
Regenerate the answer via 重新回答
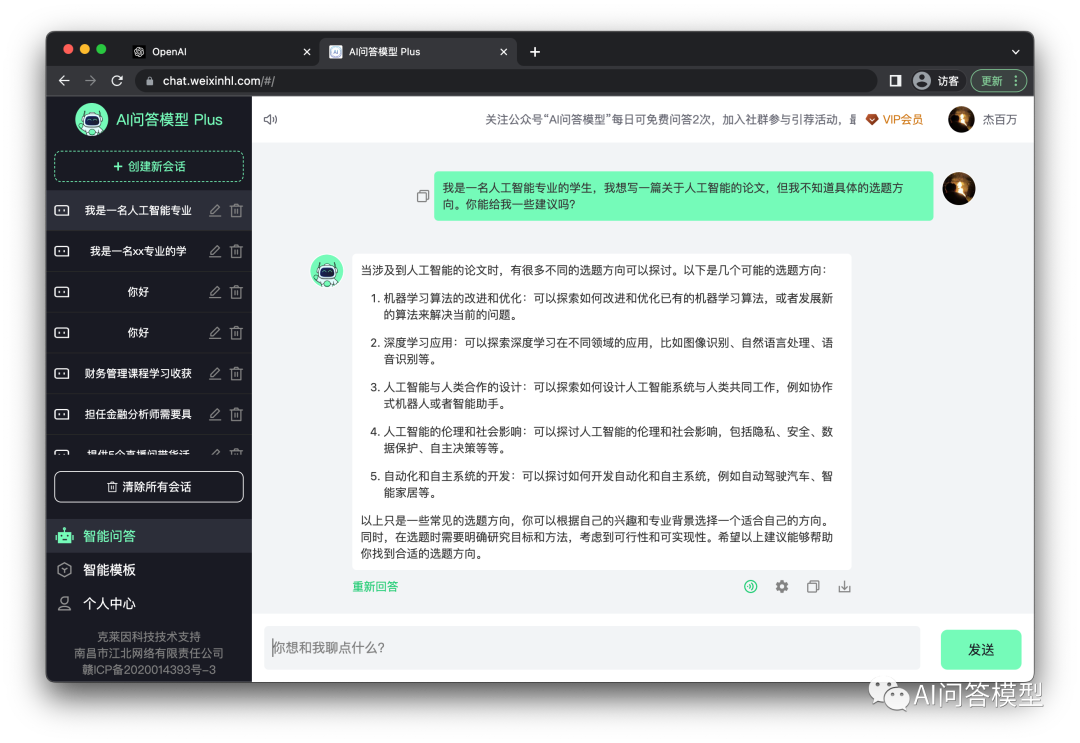point(375,586)
